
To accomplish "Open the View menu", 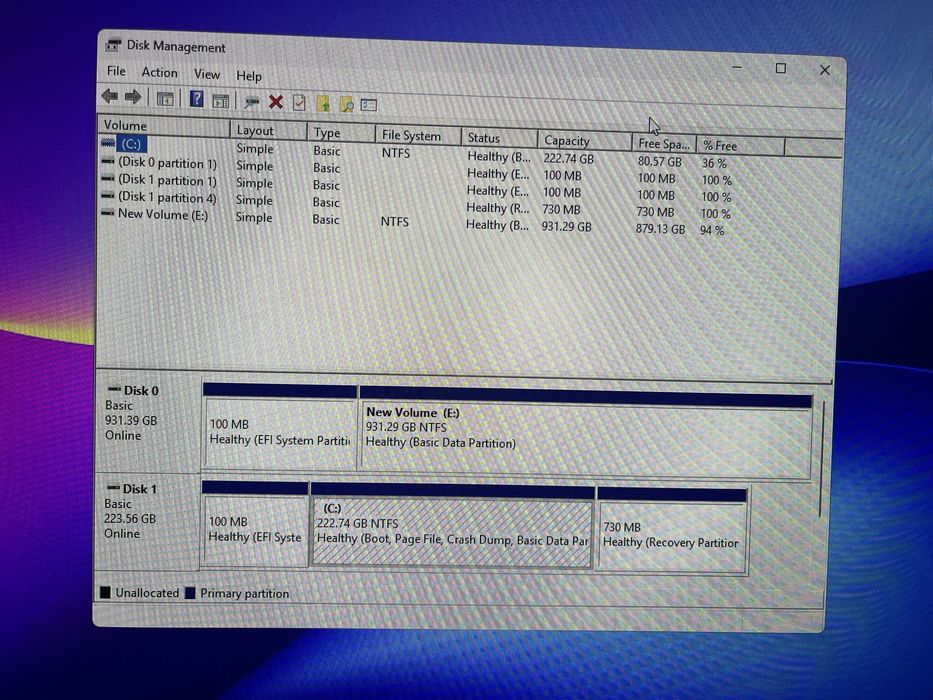I will pos(206,74).
